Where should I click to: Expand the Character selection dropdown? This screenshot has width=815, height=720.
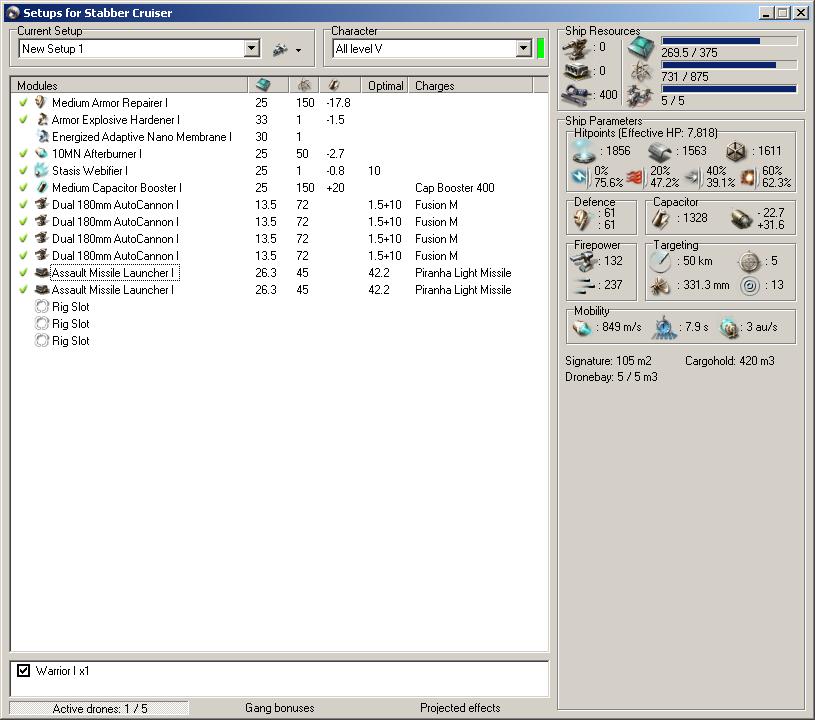(523, 49)
